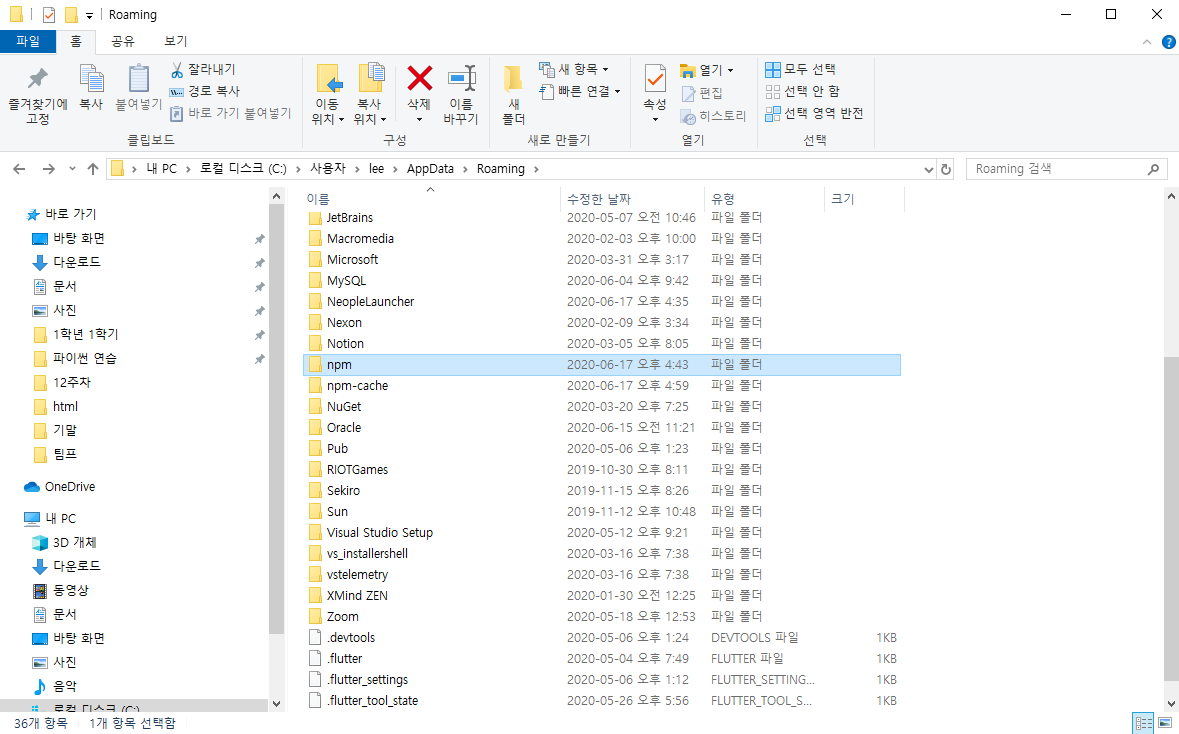Select the JetBrains folder icon
This screenshot has height=734, width=1179.
[x=315, y=218]
